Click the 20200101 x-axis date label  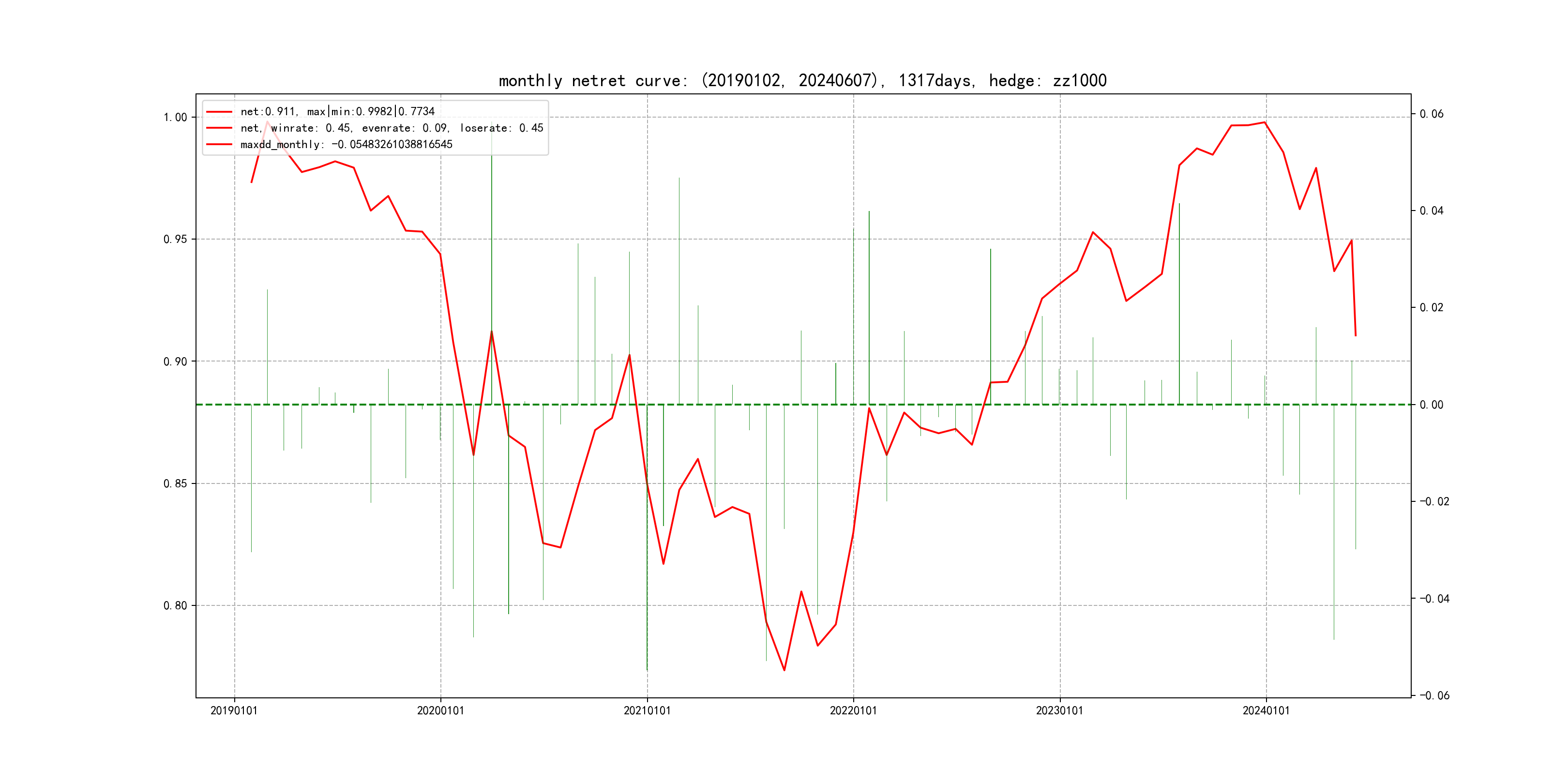440,710
